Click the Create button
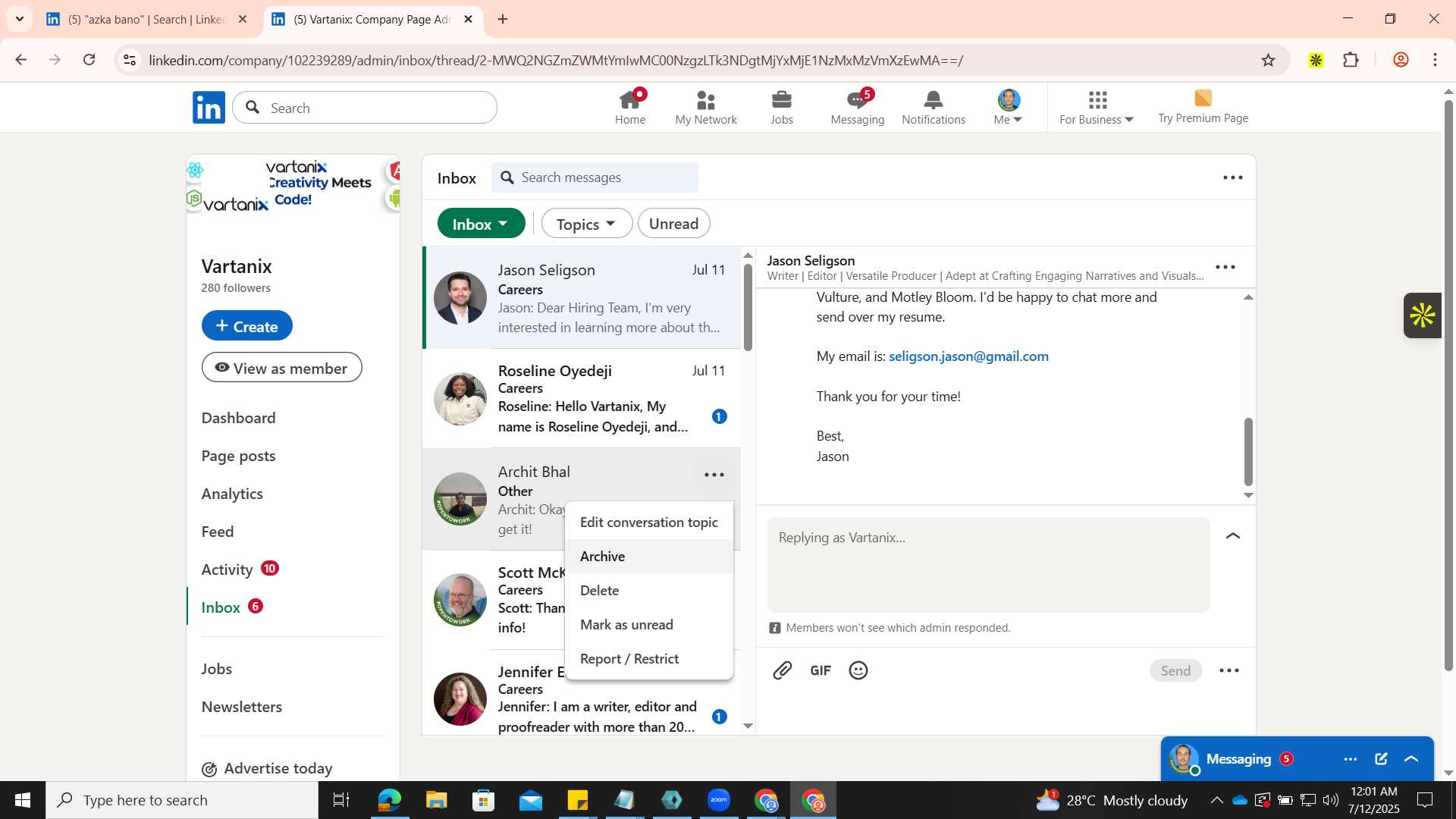 coord(246,325)
